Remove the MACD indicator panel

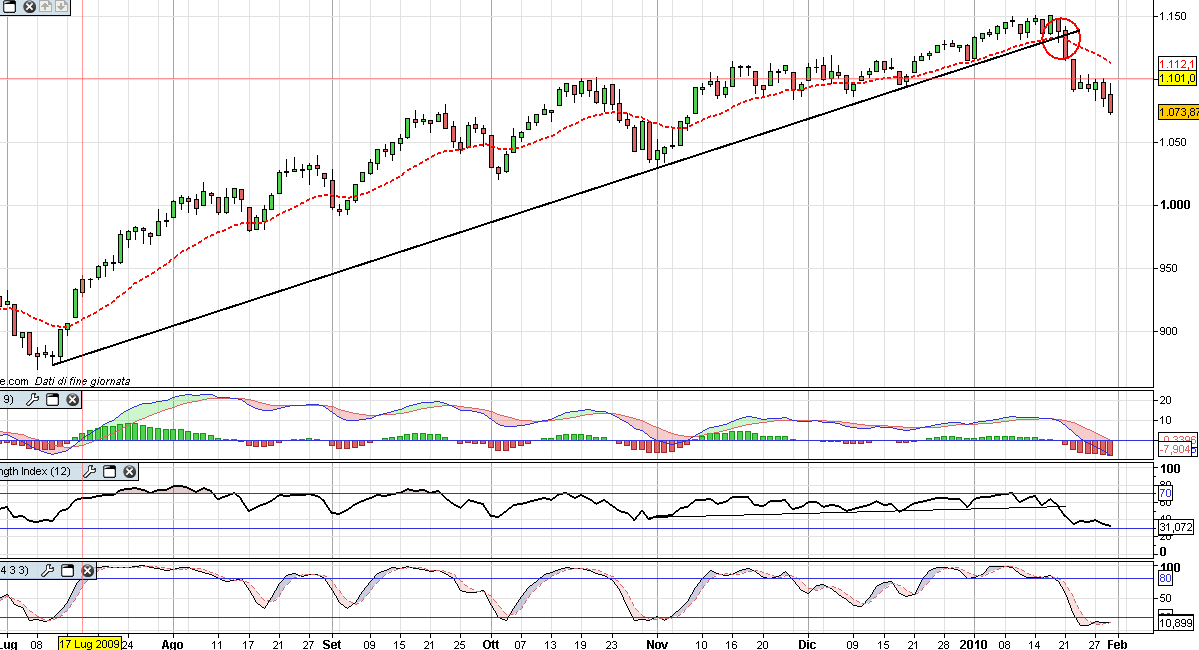72,400
